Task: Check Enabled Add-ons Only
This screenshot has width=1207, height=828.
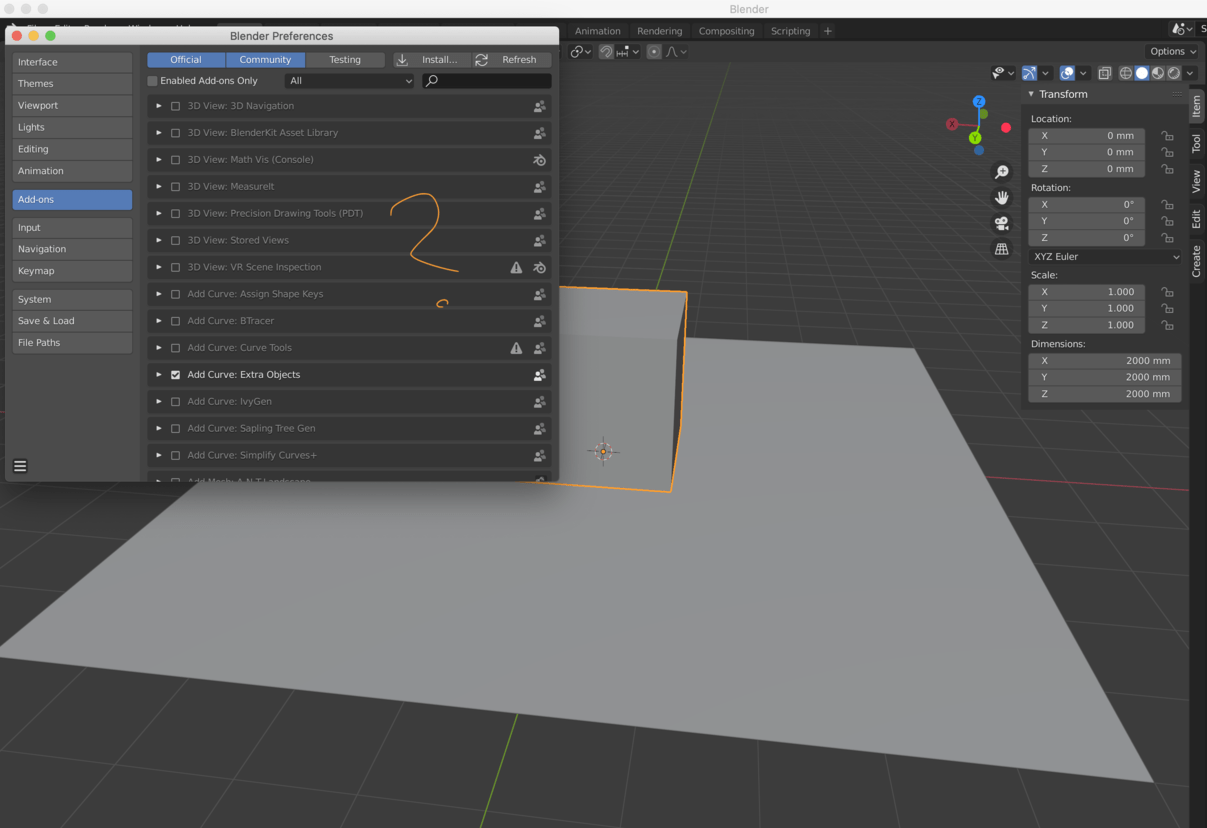Action: point(153,81)
